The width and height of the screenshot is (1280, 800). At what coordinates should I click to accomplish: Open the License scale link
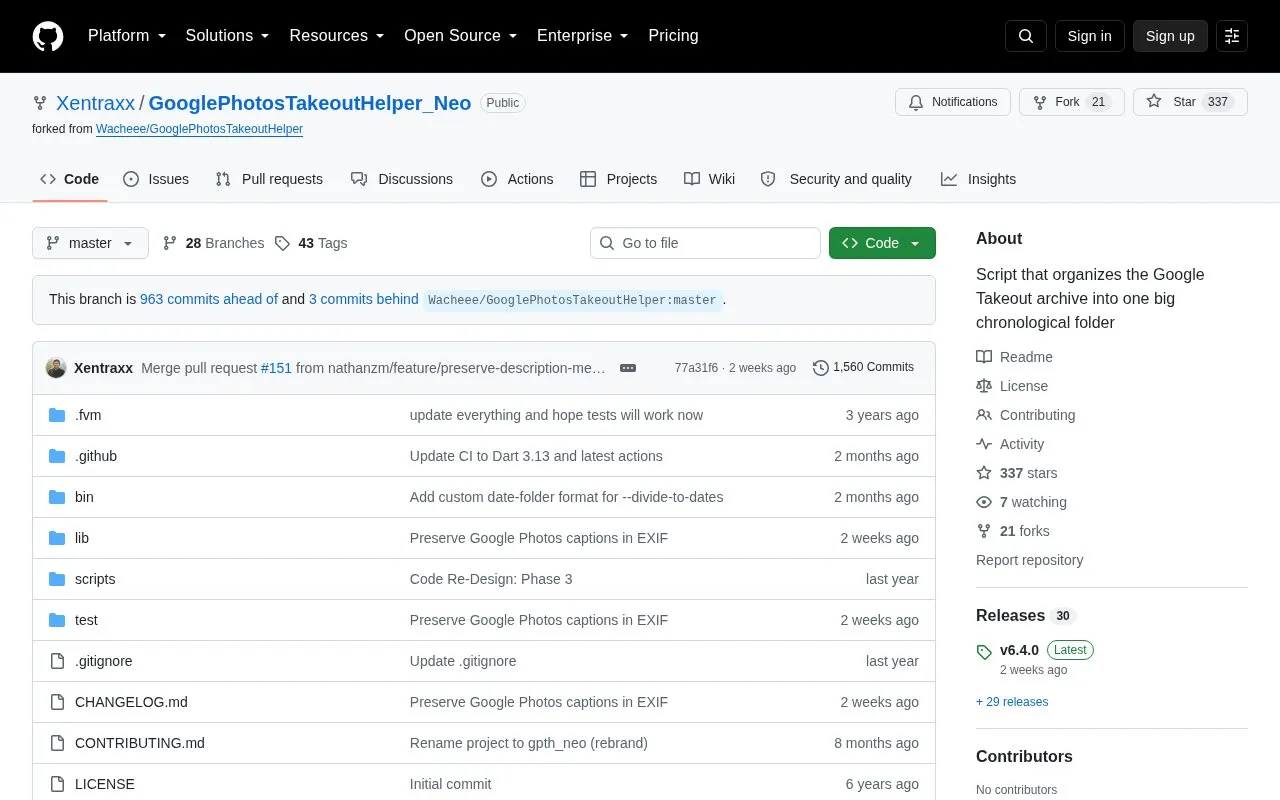(1012, 386)
